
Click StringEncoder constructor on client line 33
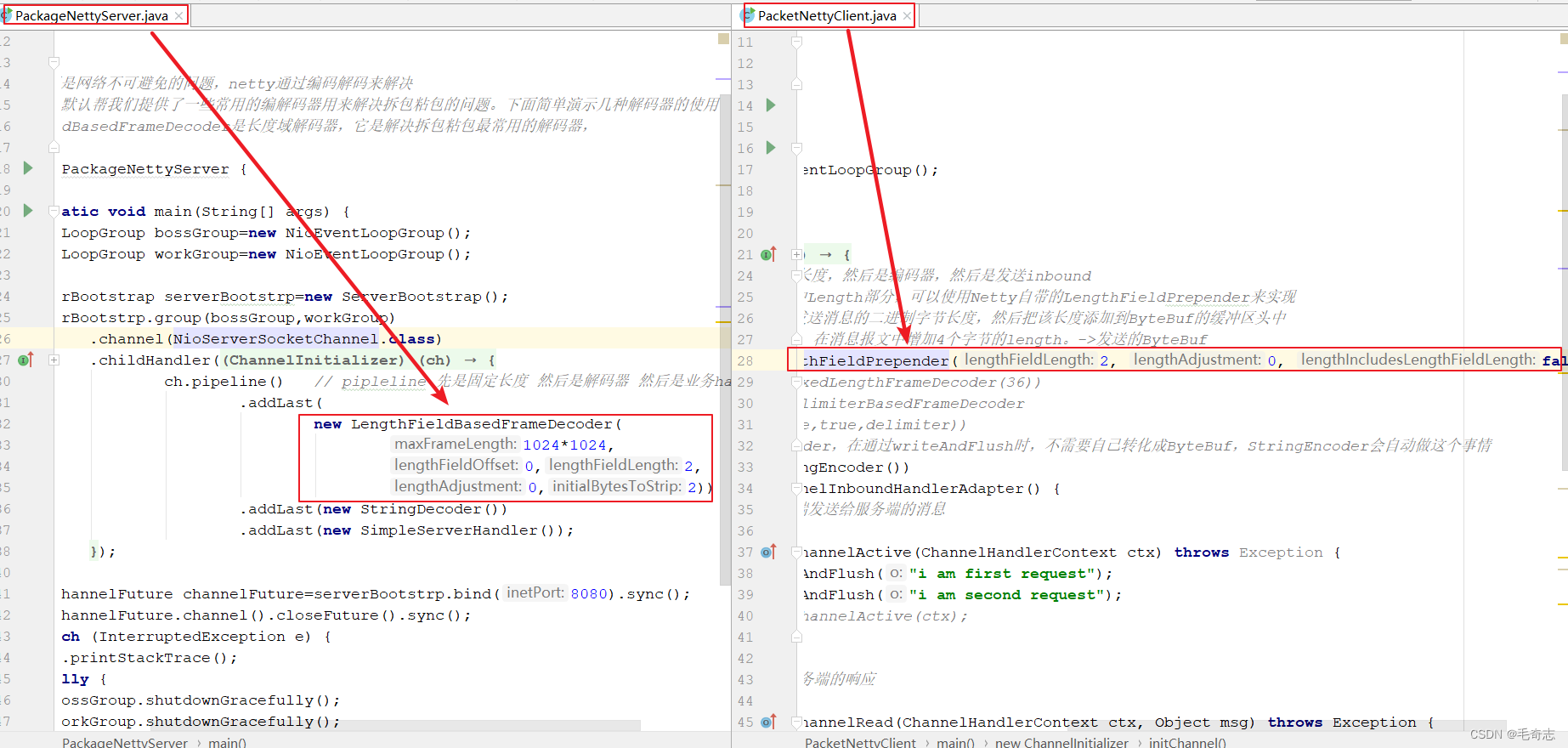(856, 467)
